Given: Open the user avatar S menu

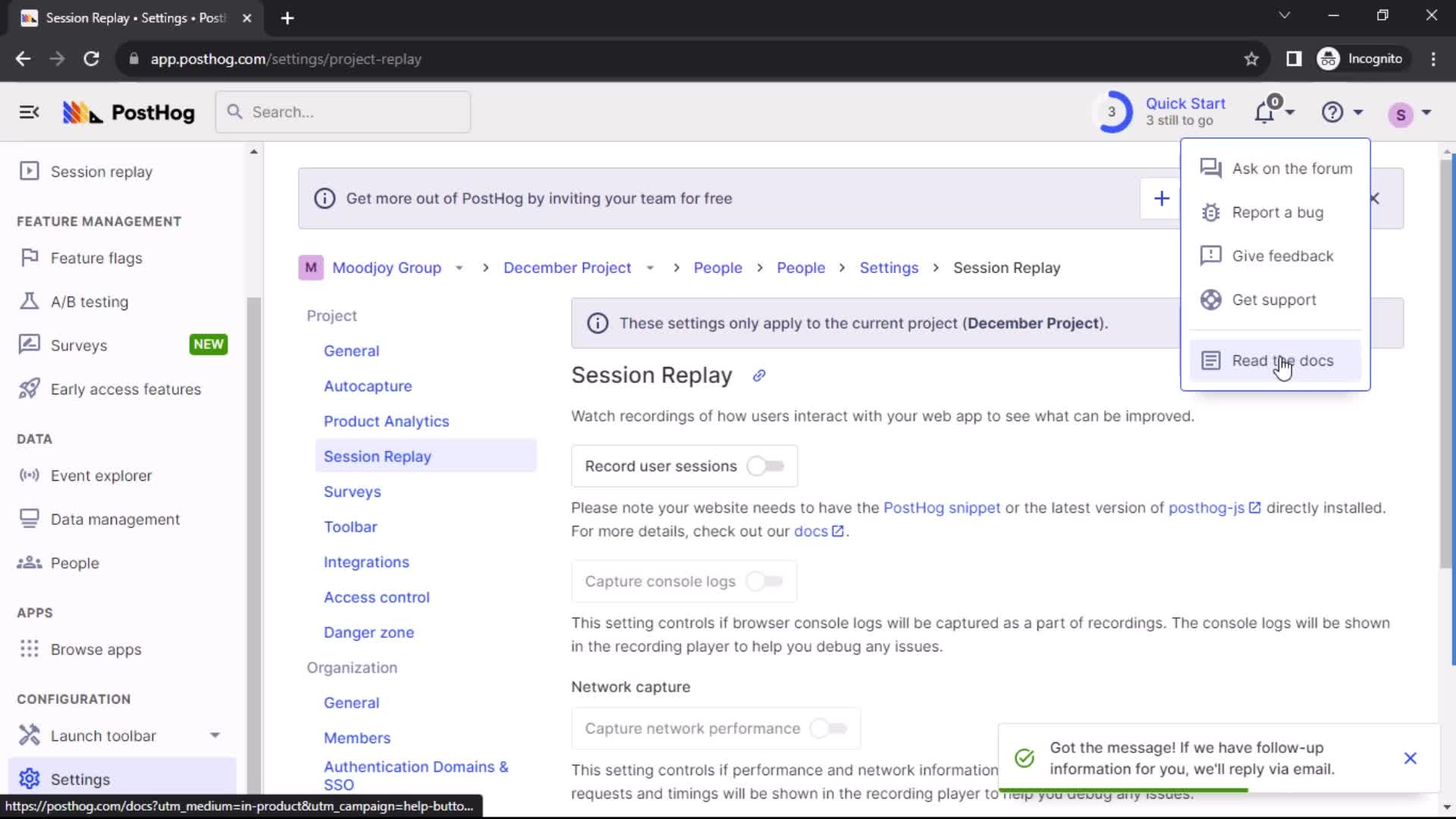Looking at the screenshot, I should pyautogui.click(x=1401, y=115).
